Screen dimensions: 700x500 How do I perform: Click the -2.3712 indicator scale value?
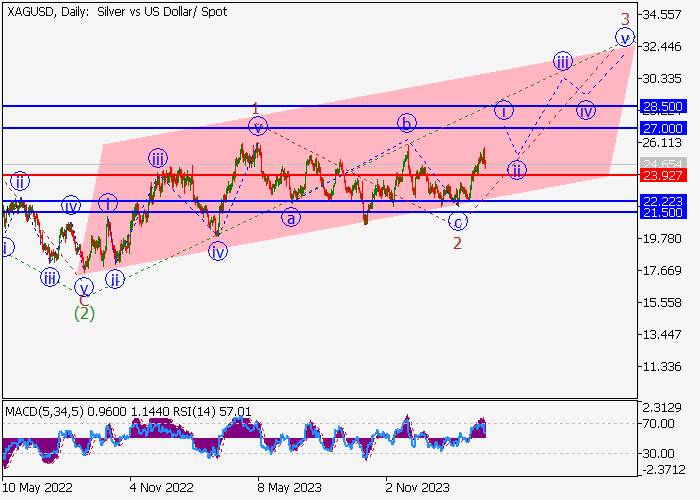pos(663,470)
